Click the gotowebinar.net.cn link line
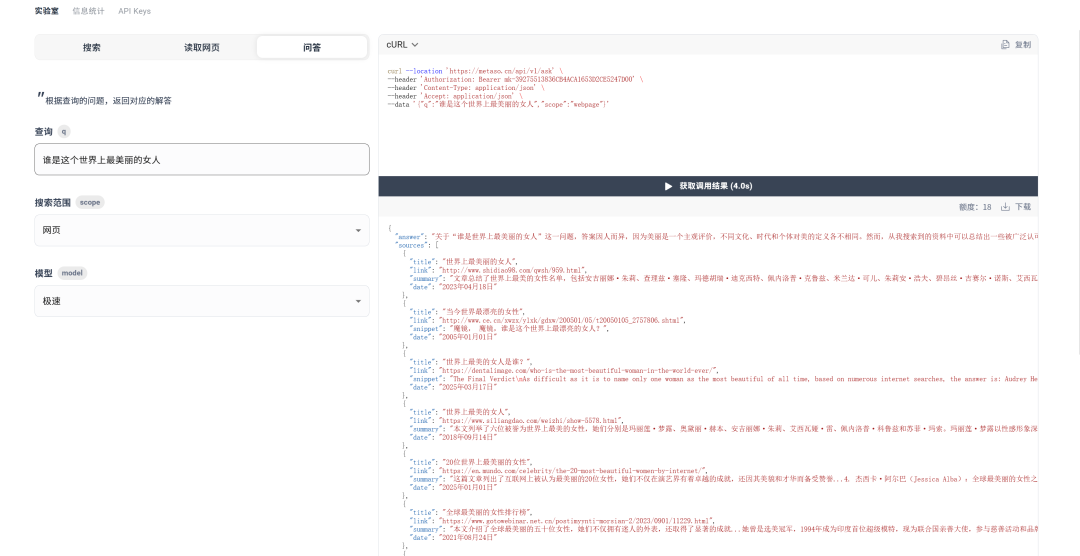The width and height of the screenshot is (1080, 556). click(563, 521)
